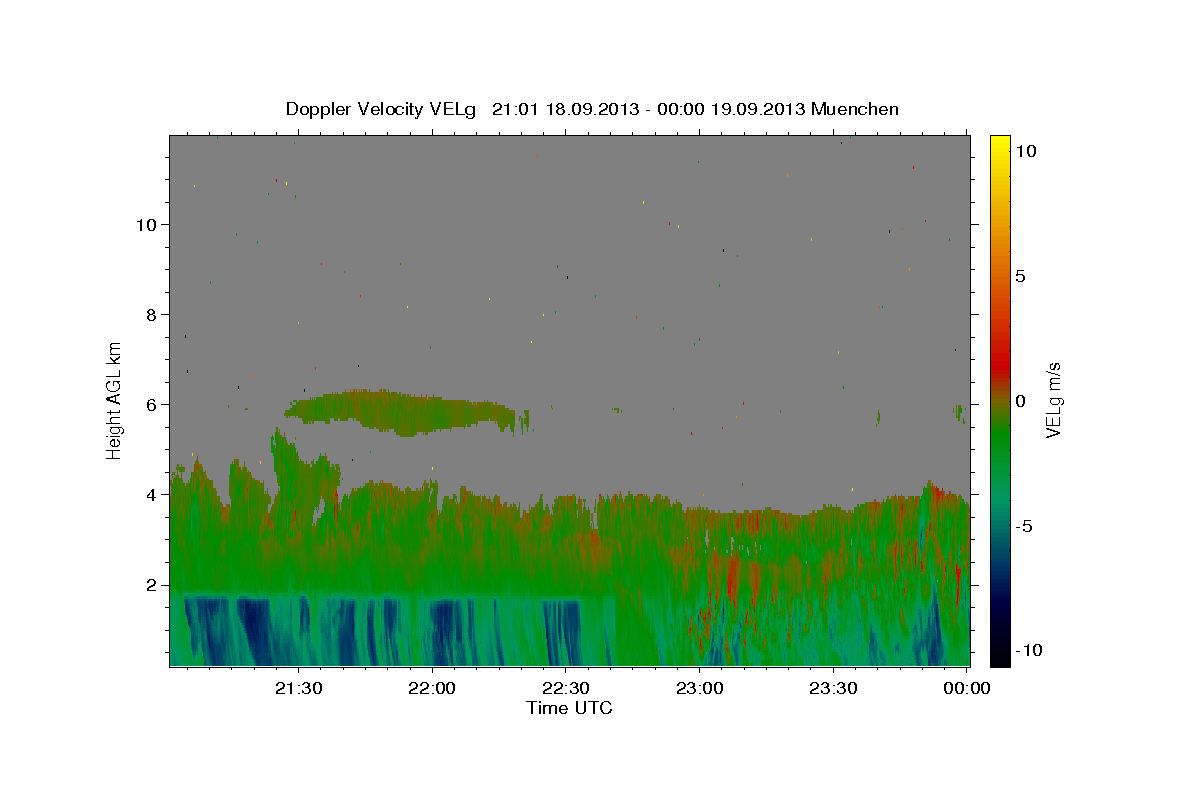Click the colorbar value -10 label

[x=1028, y=650]
